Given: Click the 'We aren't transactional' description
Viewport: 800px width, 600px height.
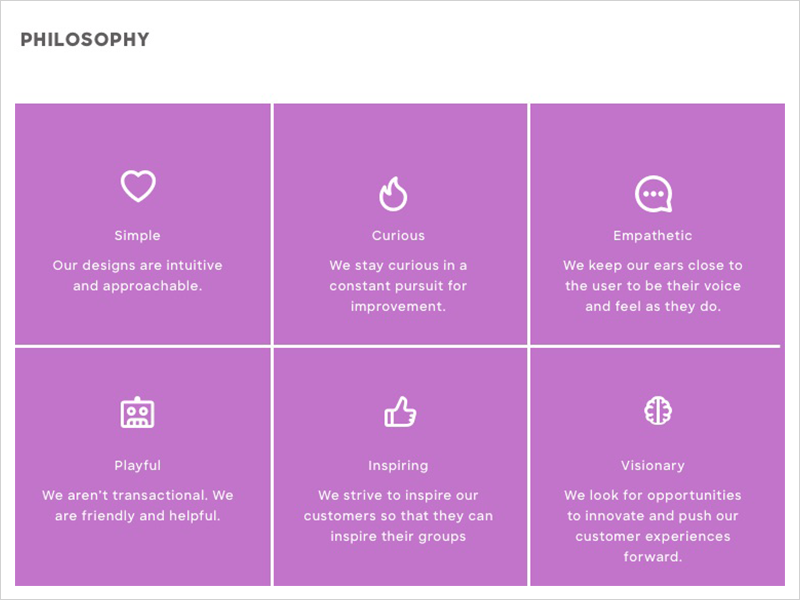Looking at the screenshot, I should point(137,505).
